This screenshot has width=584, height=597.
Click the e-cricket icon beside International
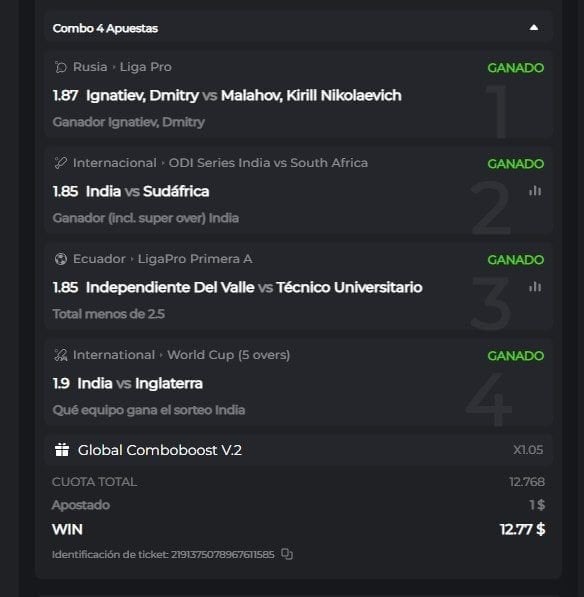[x=61, y=355]
